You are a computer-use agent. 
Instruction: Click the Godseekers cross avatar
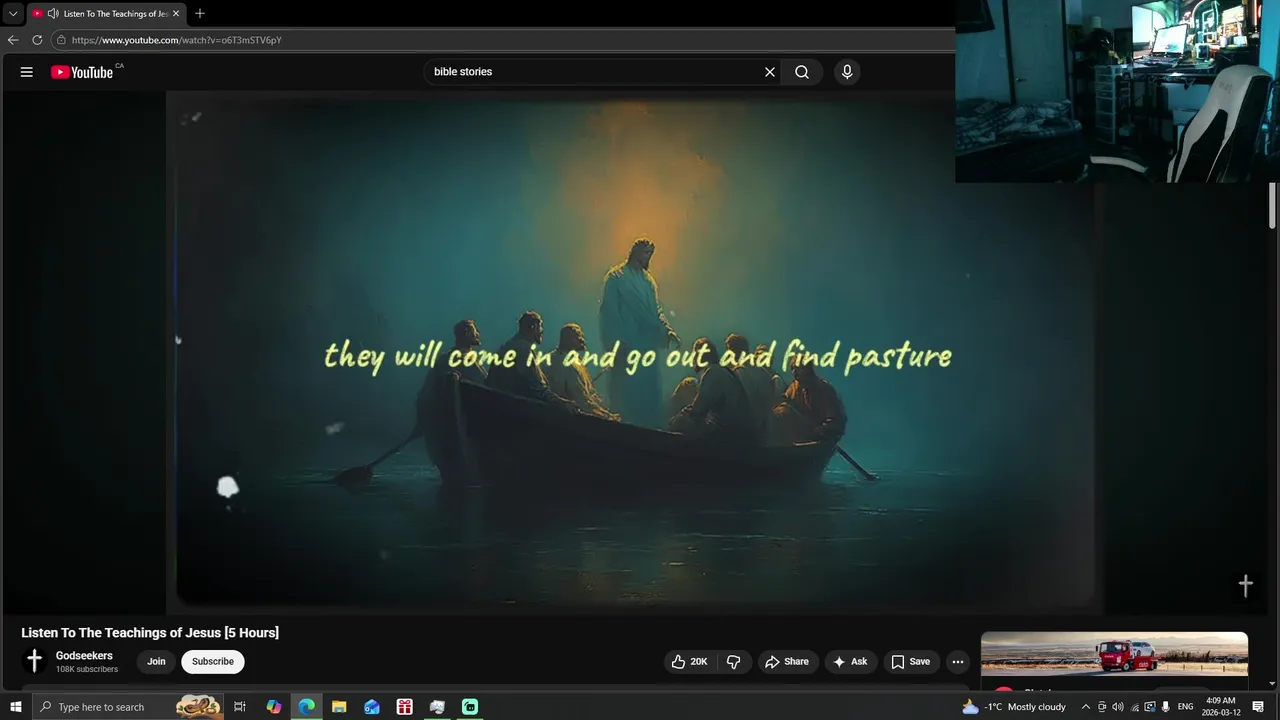[x=34, y=661]
